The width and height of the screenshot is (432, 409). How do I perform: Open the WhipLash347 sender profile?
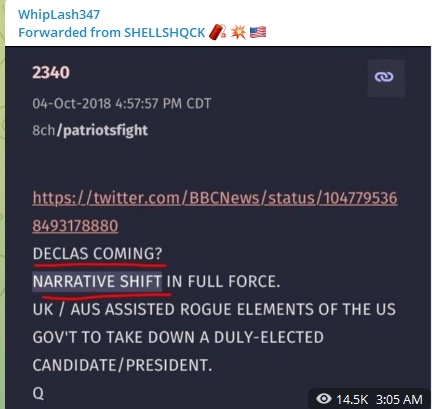[x=59, y=14]
